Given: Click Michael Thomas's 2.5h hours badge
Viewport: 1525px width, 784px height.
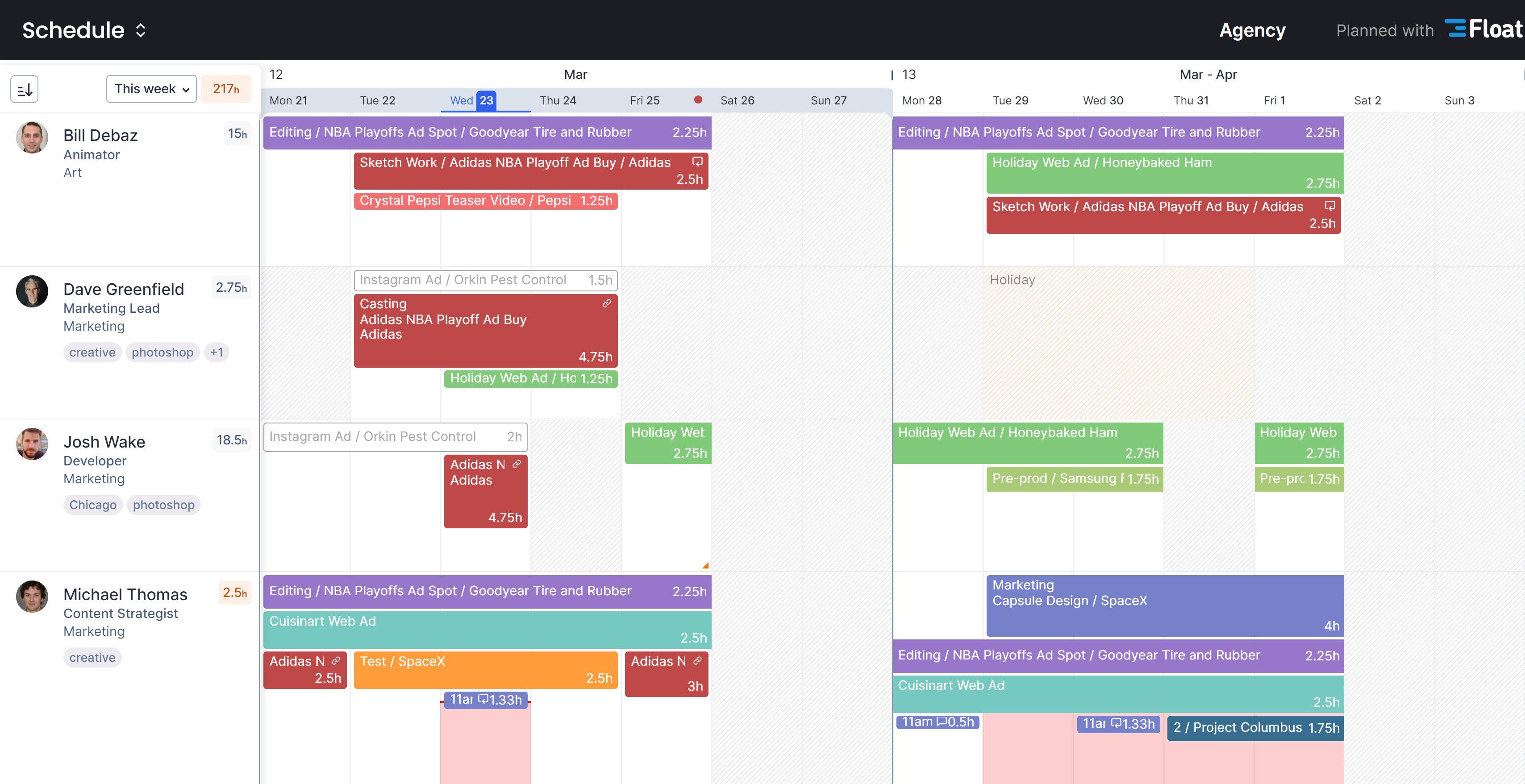Looking at the screenshot, I should click(235, 593).
